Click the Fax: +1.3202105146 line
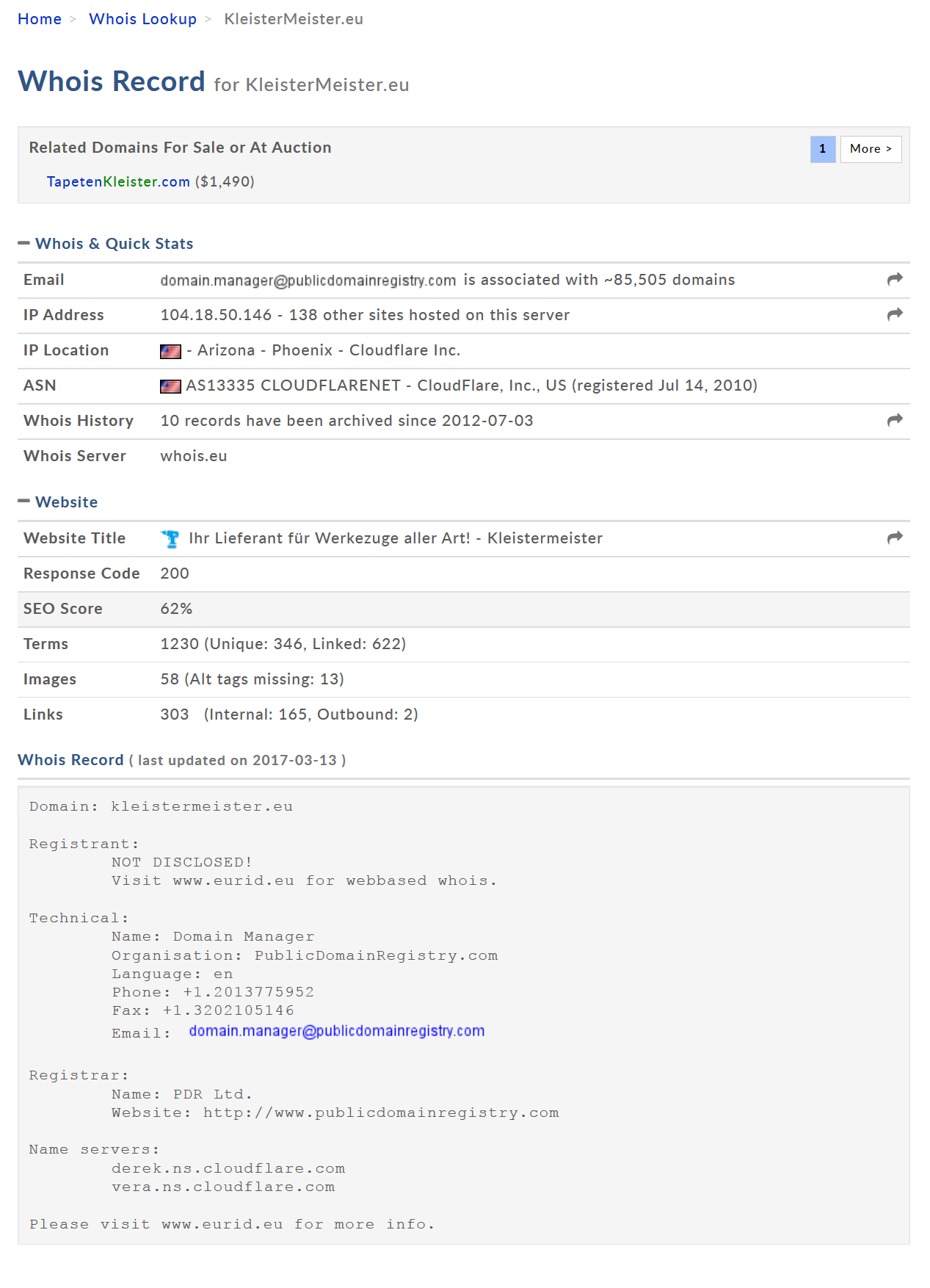 (x=203, y=1010)
